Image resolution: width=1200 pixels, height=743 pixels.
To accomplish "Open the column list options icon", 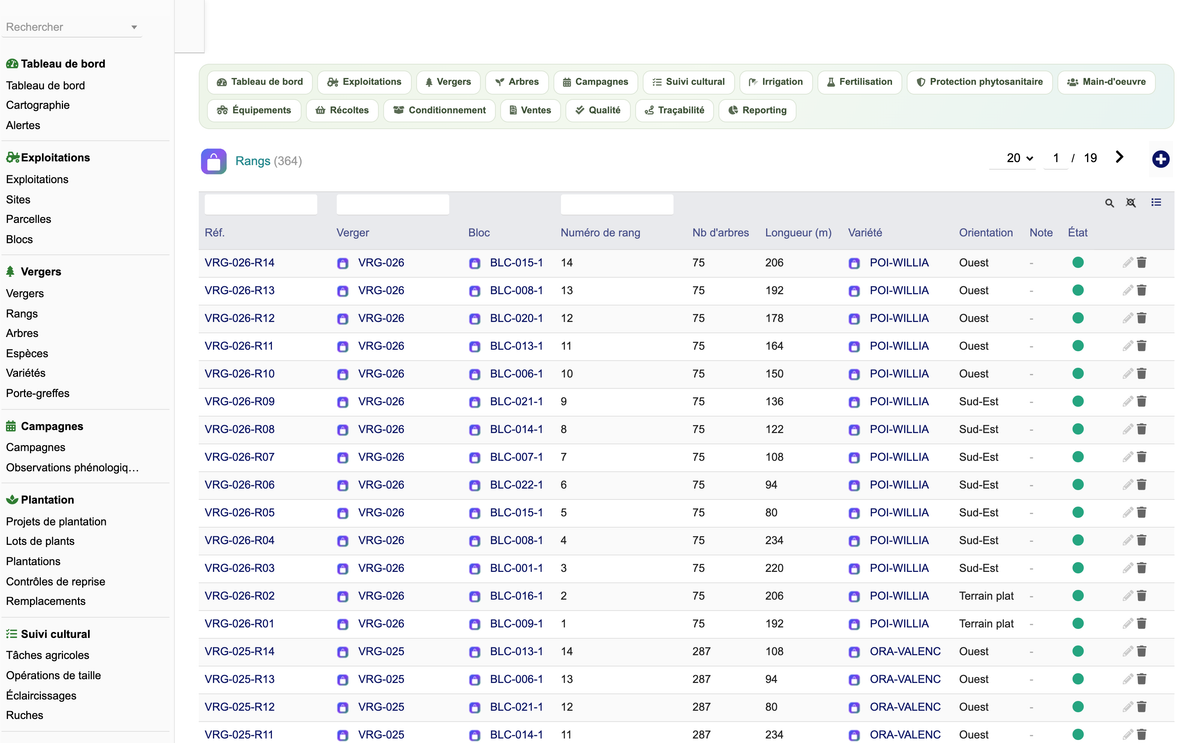I will (x=1156, y=203).
